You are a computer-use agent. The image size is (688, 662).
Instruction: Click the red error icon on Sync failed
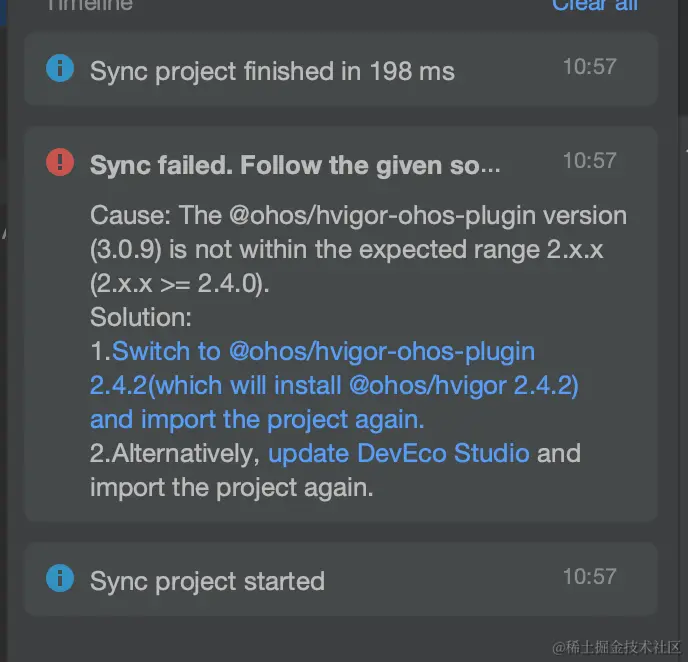point(60,162)
